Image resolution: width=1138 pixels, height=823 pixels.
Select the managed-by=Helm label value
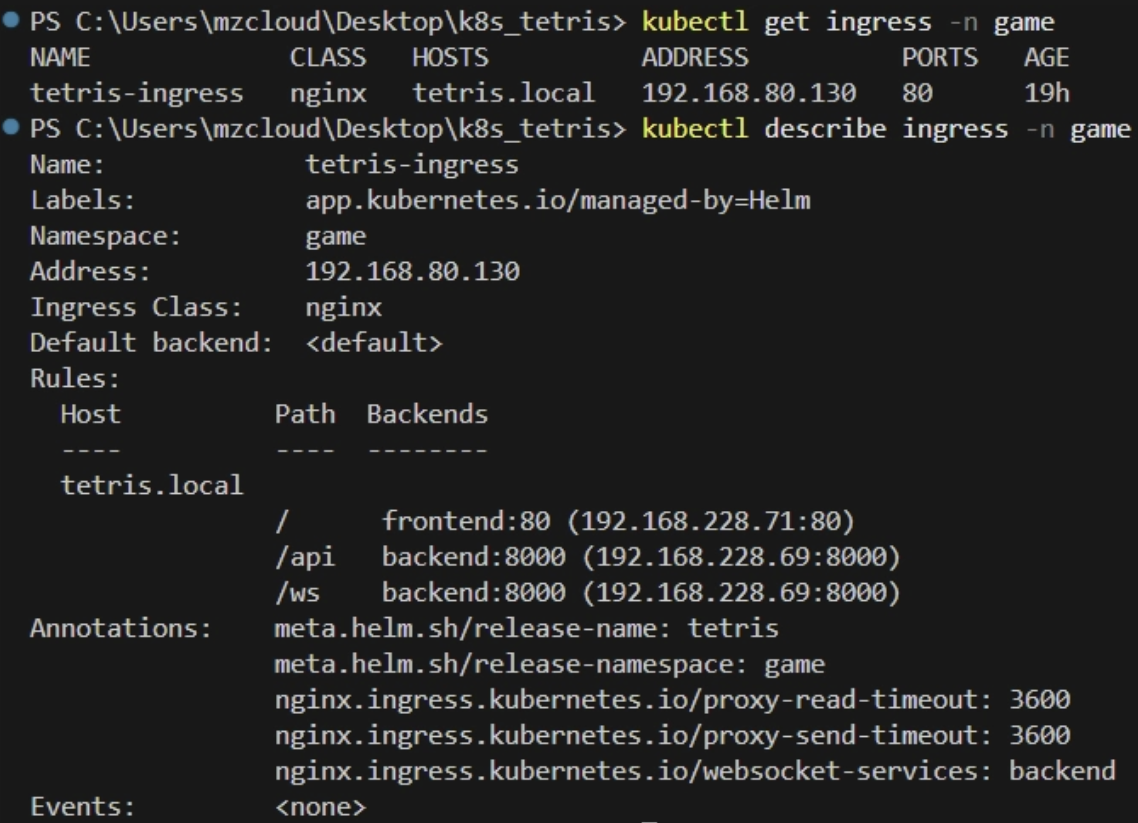[558, 201]
